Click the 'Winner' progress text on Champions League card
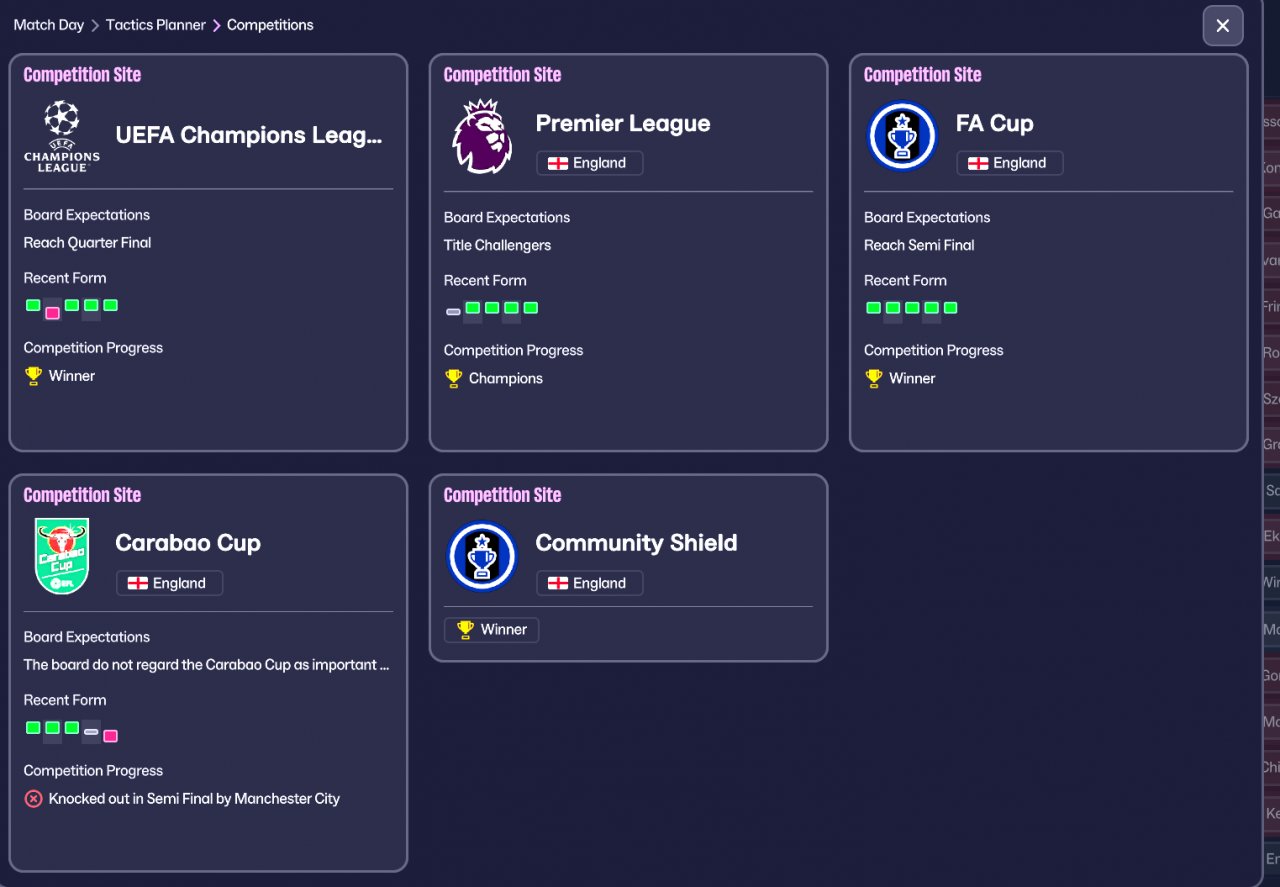The width and height of the screenshot is (1280, 887). click(72, 376)
